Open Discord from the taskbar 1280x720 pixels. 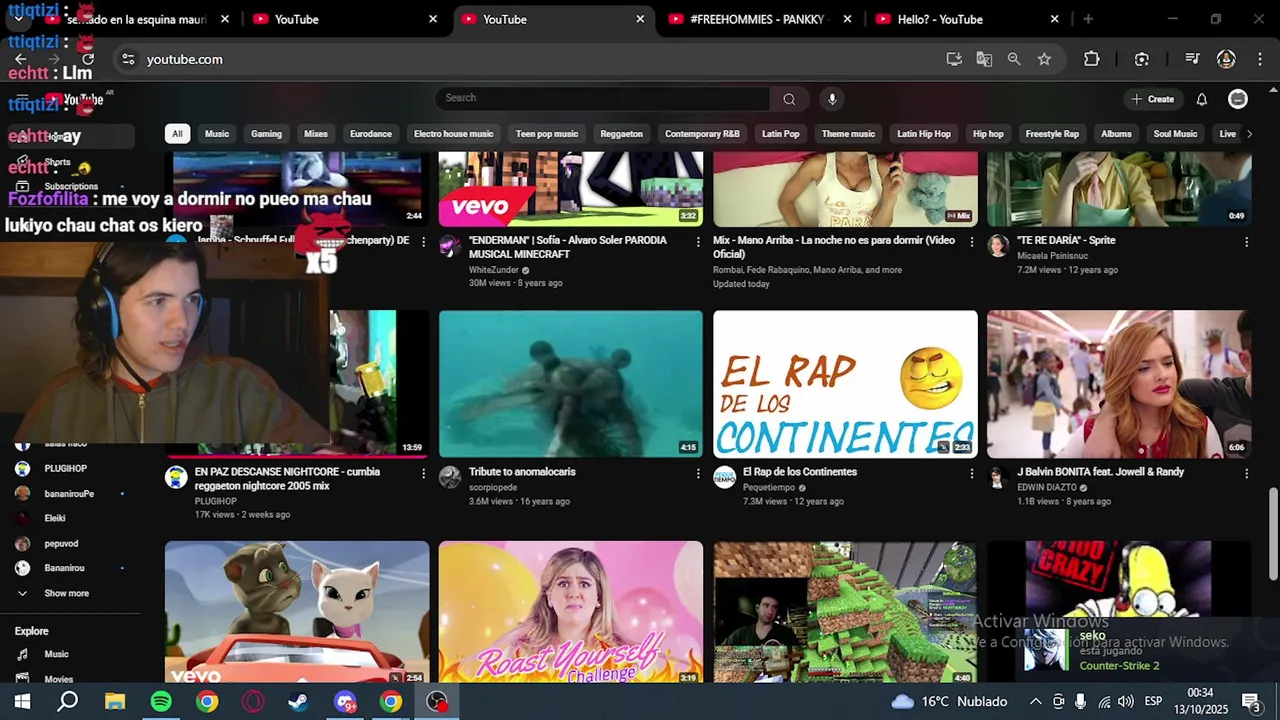coord(345,702)
